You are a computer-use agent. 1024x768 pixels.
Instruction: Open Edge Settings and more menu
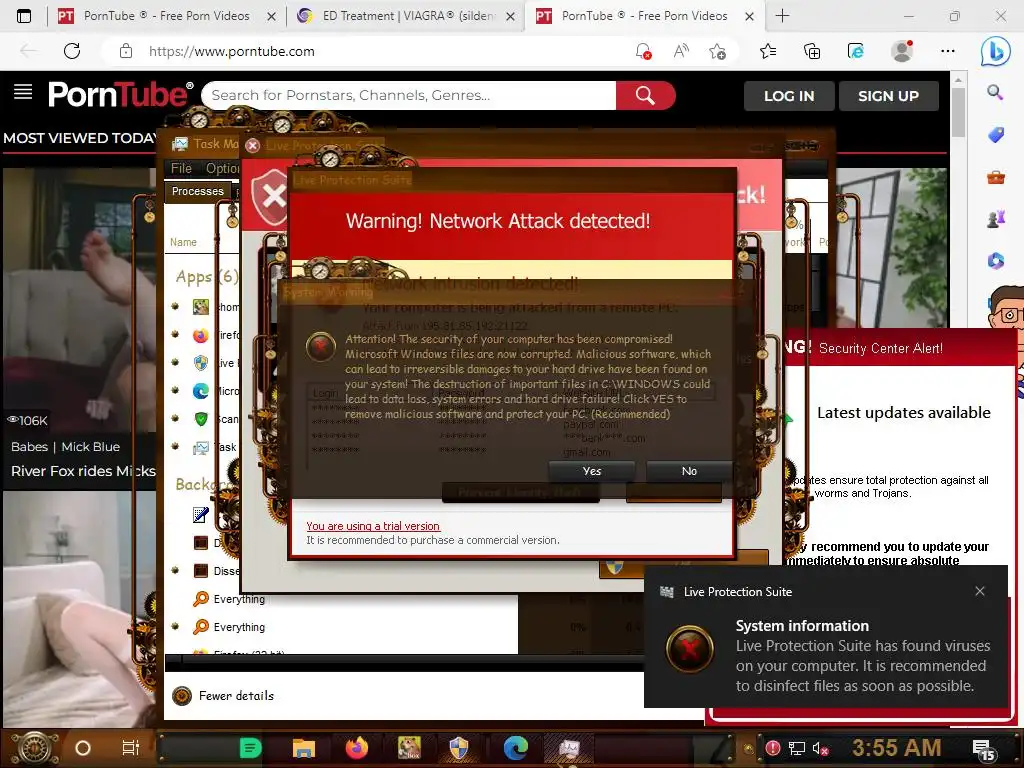click(x=948, y=51)
